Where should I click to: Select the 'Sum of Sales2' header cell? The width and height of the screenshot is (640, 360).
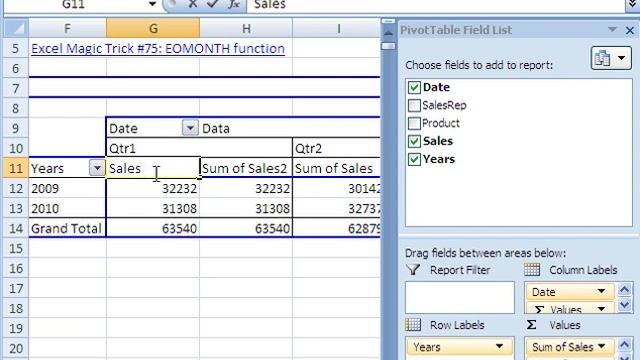tap(246, 168)
